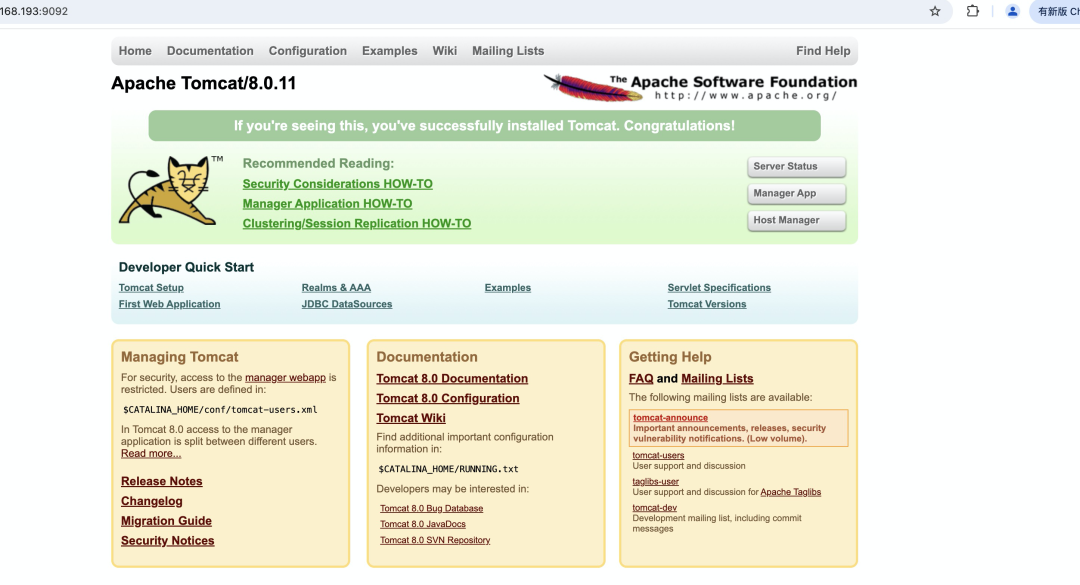The image size is (1080, 585).
Task: Open the FAQ link in Getting Help
Action: 641,379
